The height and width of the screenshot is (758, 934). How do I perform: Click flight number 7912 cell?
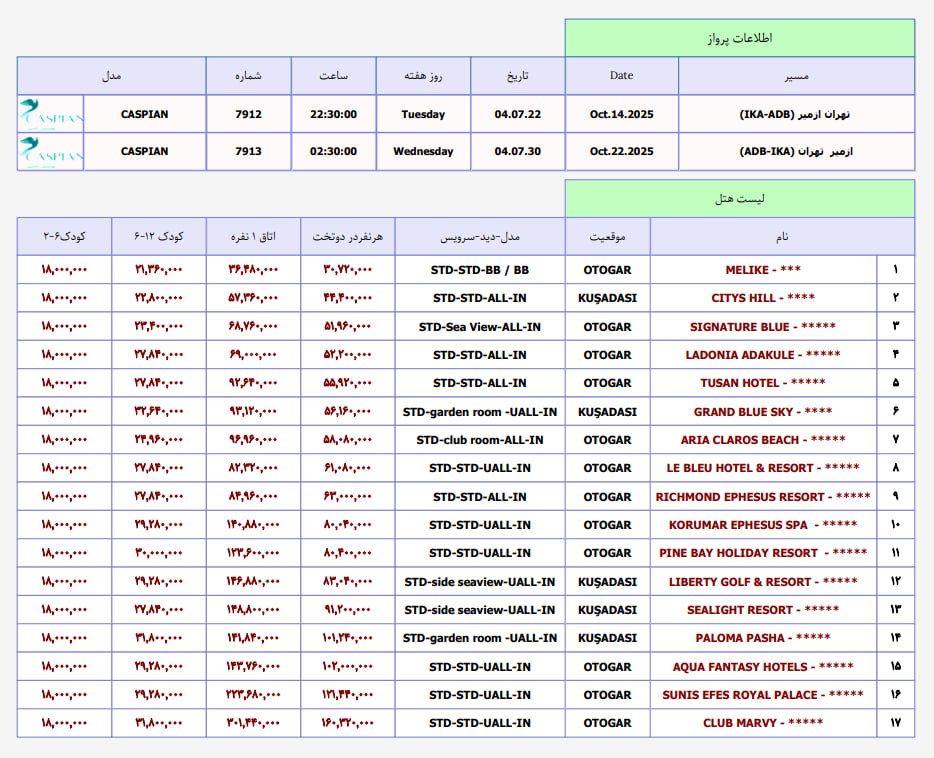[x=248, y=114]
